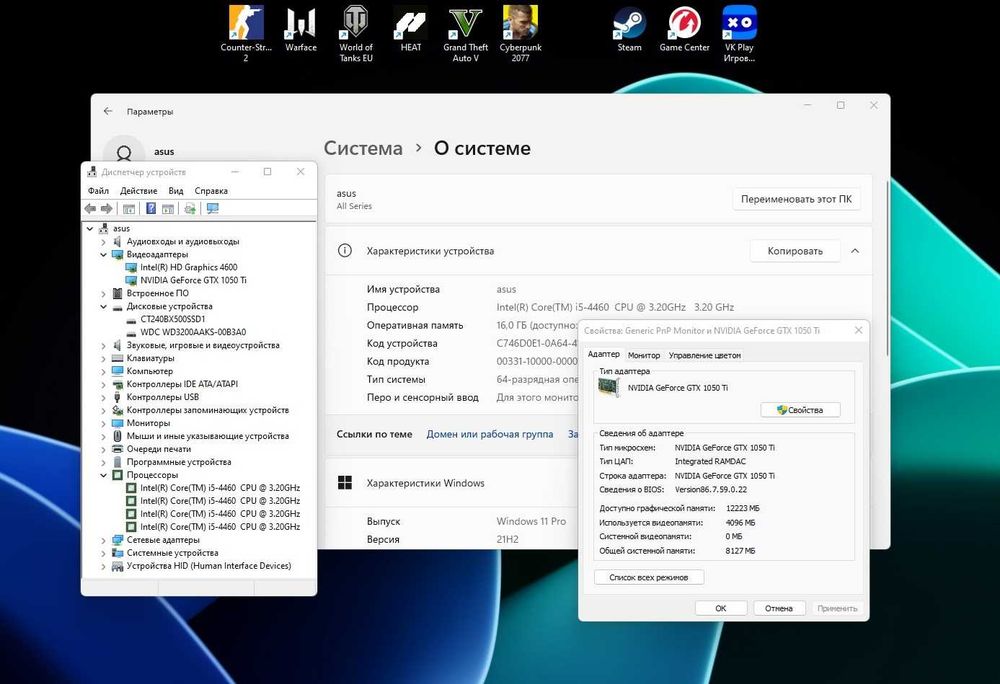Select CT240BX500SSD1 disk drive
Image resolution: width=1000 pixels, height=684 pixels.
[x=173, y=319]
